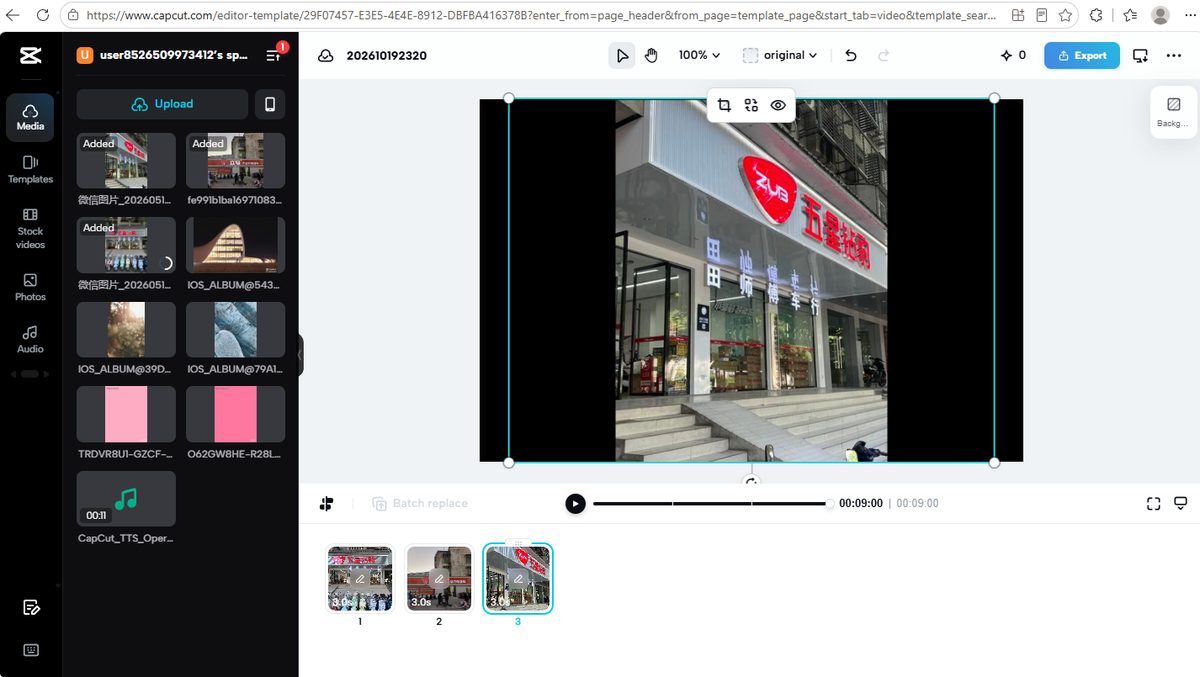Click the project name 202610192320
Screen dimensions: 1200x677
pos(387,56)
